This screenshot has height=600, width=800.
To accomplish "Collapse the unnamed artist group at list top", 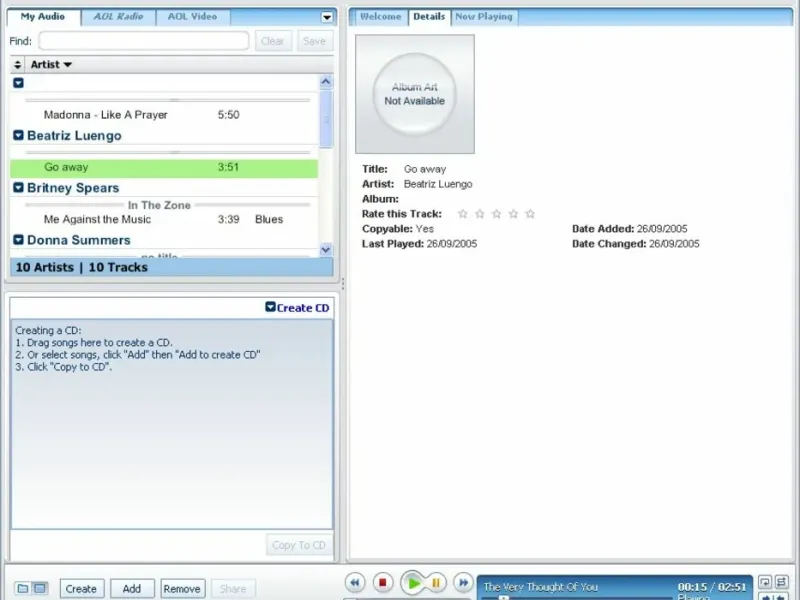I will tap(18, 83).
